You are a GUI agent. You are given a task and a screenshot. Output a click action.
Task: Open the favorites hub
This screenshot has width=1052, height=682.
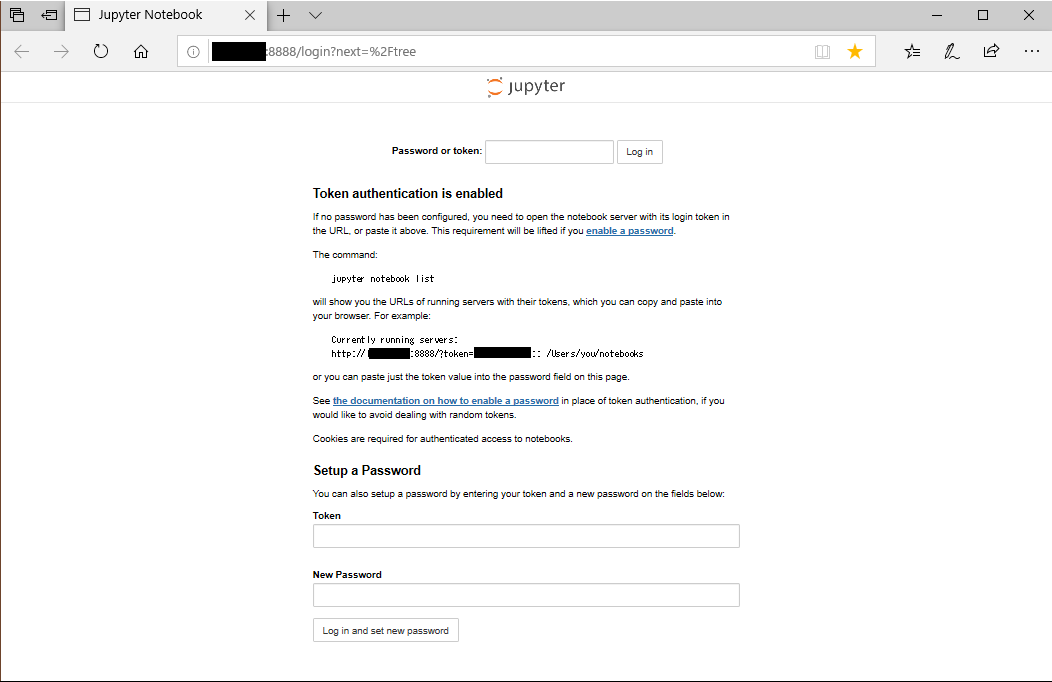[912, 52]
